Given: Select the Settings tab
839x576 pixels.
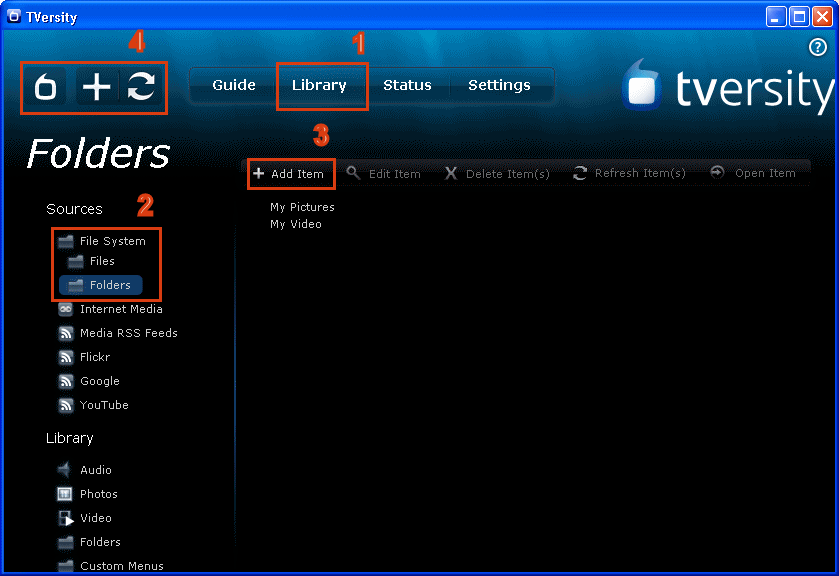Looking at the screenshot, I should 499,85.
